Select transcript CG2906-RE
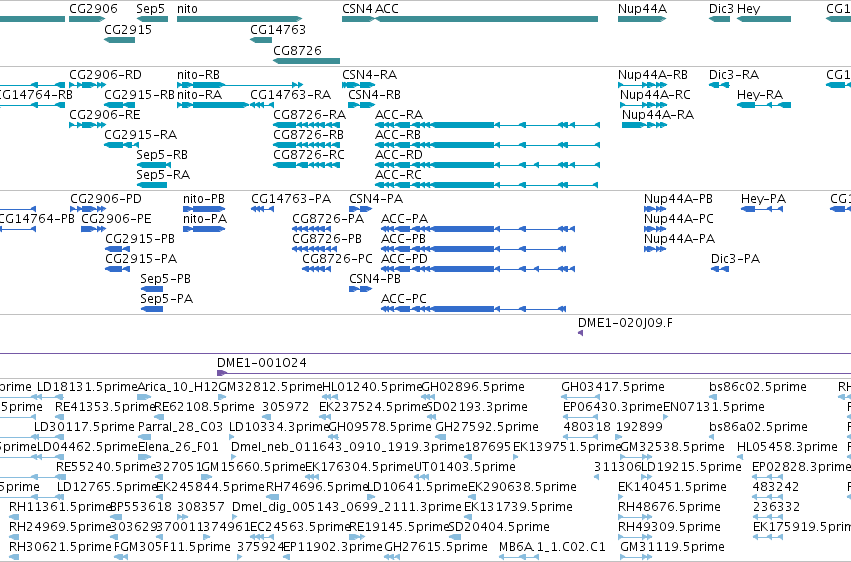The width and height of the screenshot is (851, 562). [x=105, y=114]
